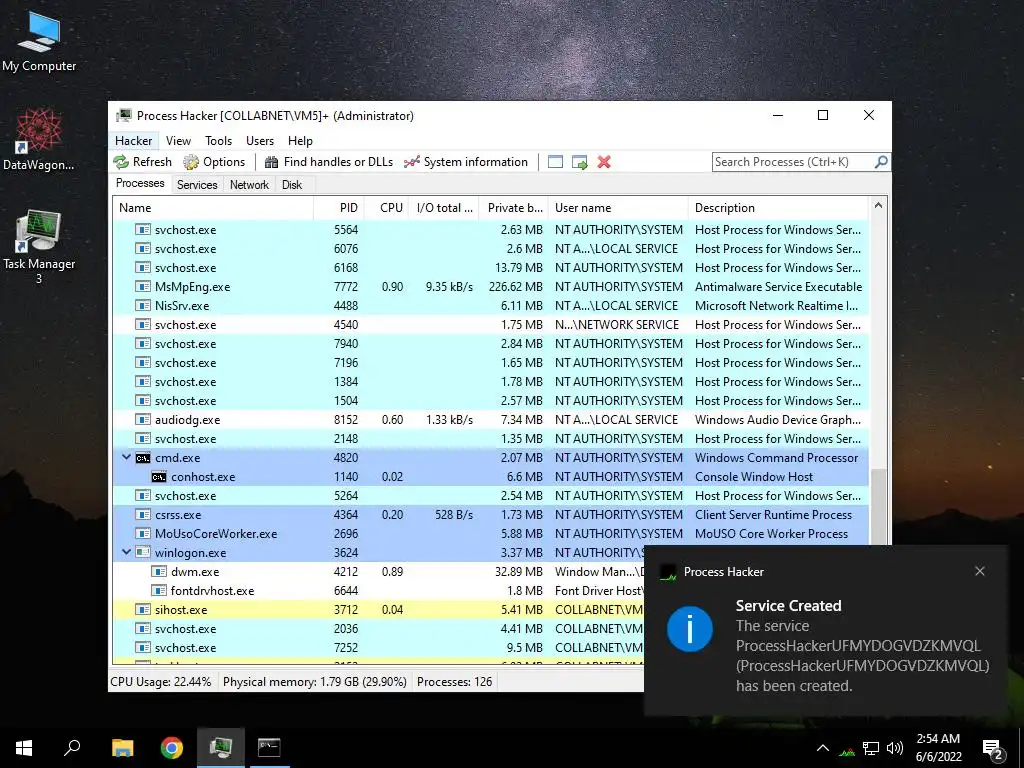
Task: Sort by the Description column header
Action: click(x=778, y=208)
